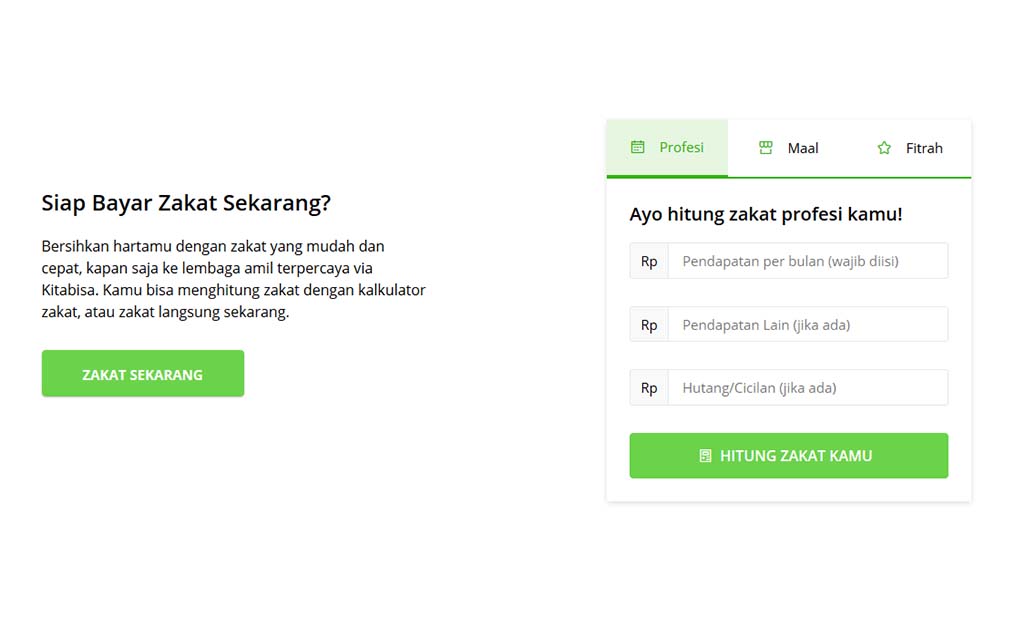Click the heading Siap Bayar Zakat Sekarang?

pos(186,203)
